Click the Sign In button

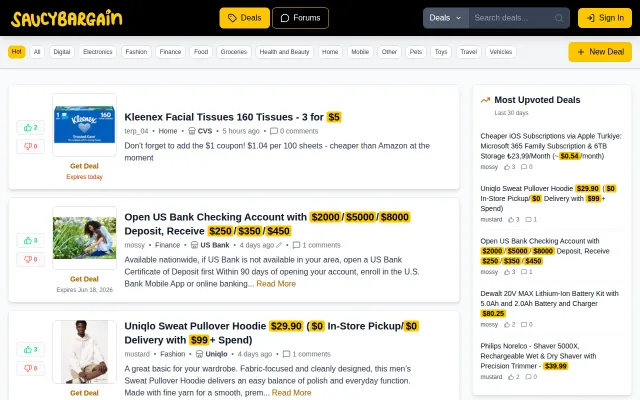pyautogui.click(x=605, y=18)
